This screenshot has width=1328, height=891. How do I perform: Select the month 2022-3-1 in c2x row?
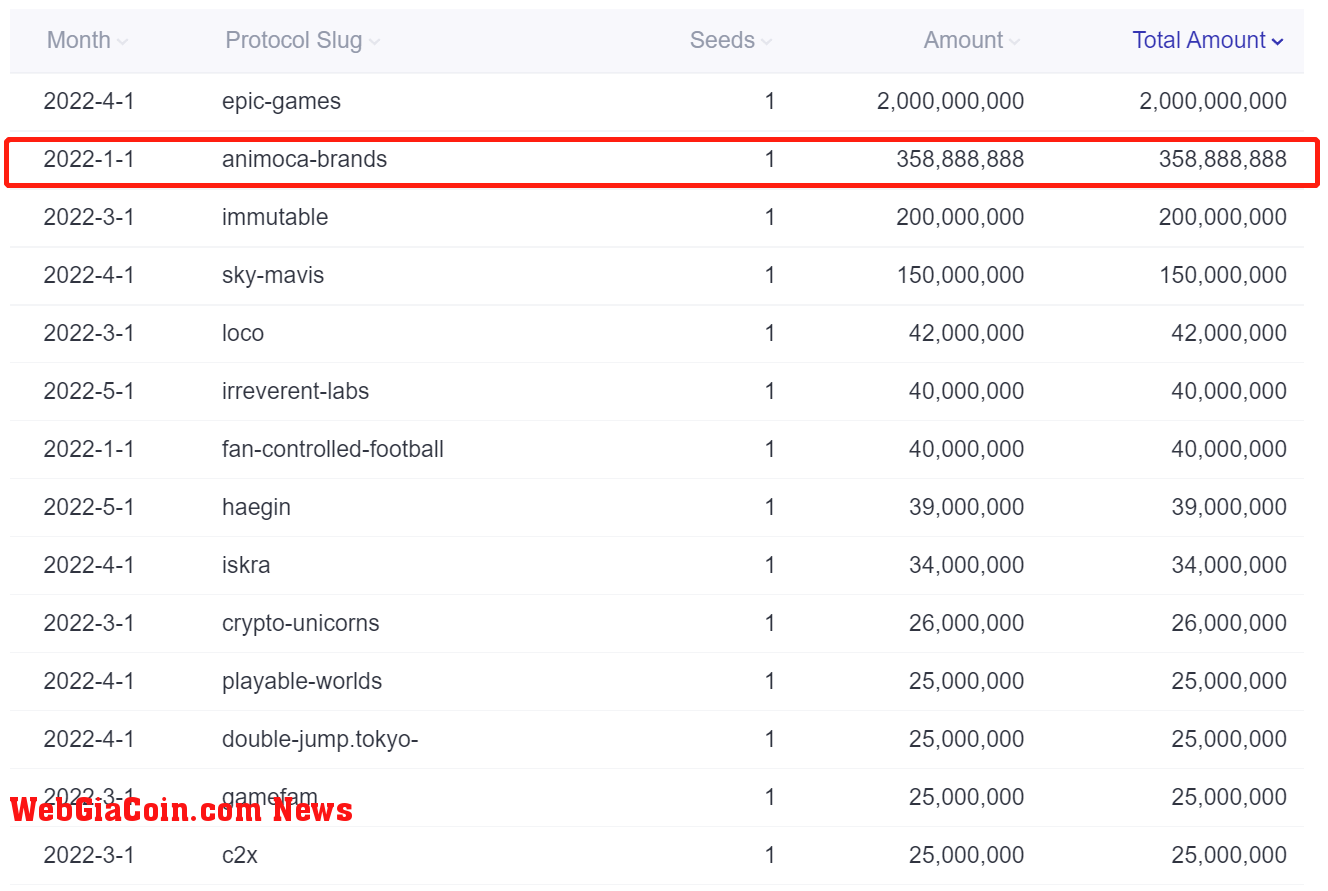(x=89, y=855)
